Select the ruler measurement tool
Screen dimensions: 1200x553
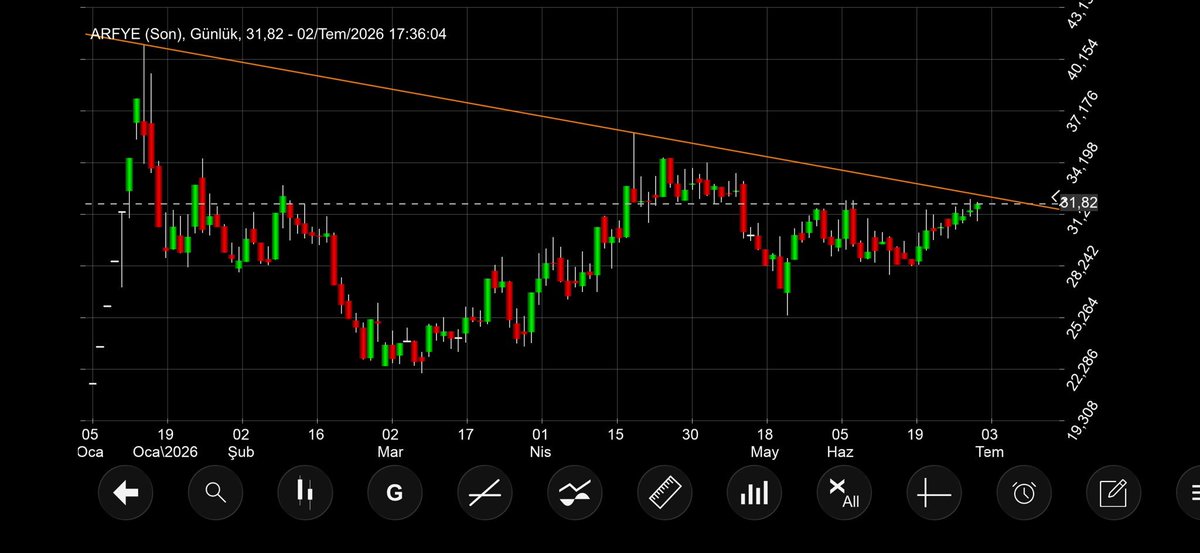tap(665, 492)
